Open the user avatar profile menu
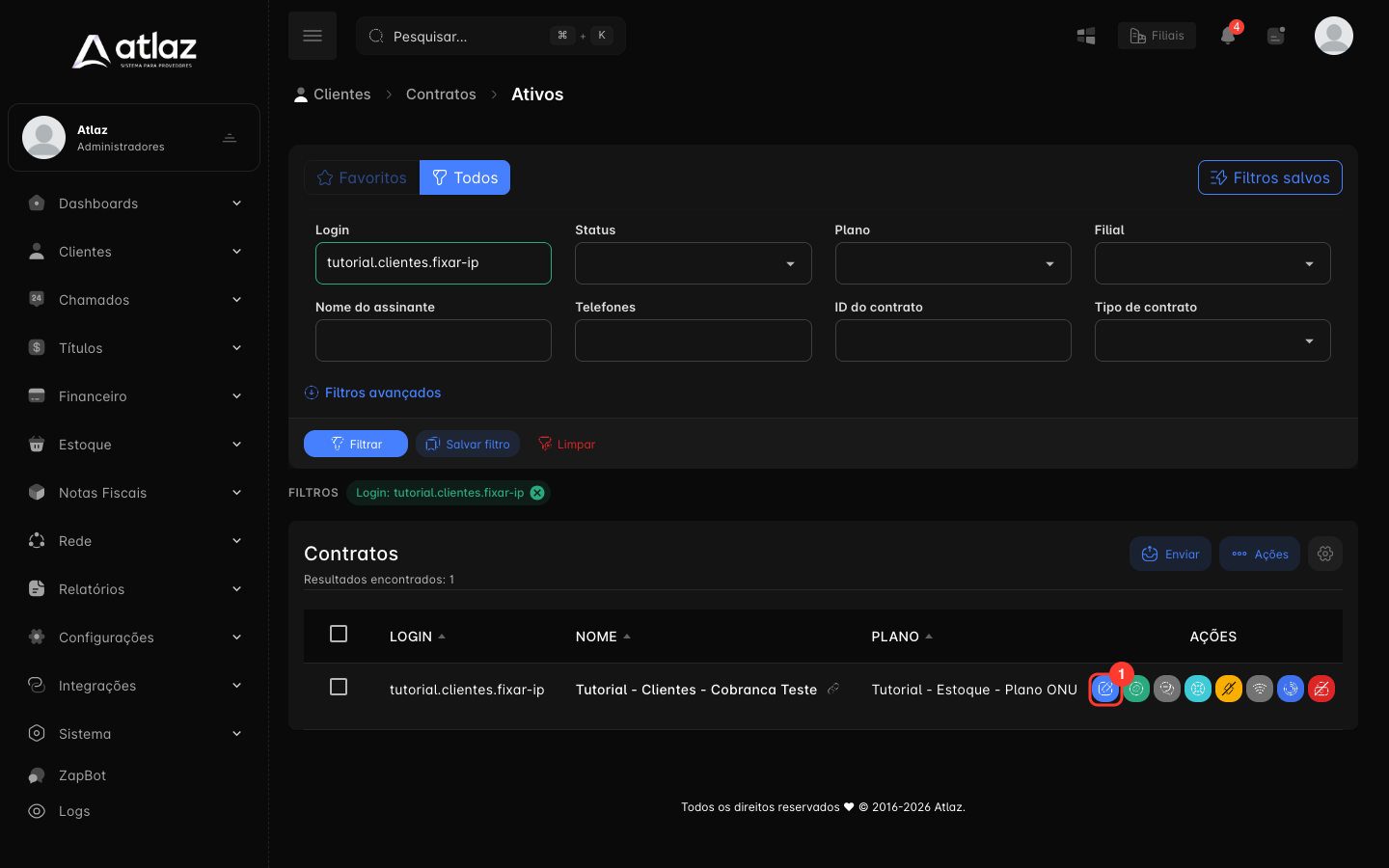Viewport: 1389px width, 868px height. pos(1334,36)
